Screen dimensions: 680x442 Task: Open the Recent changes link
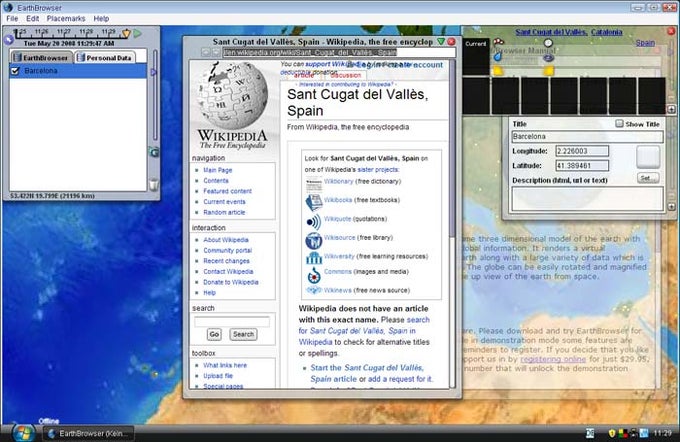226,261
